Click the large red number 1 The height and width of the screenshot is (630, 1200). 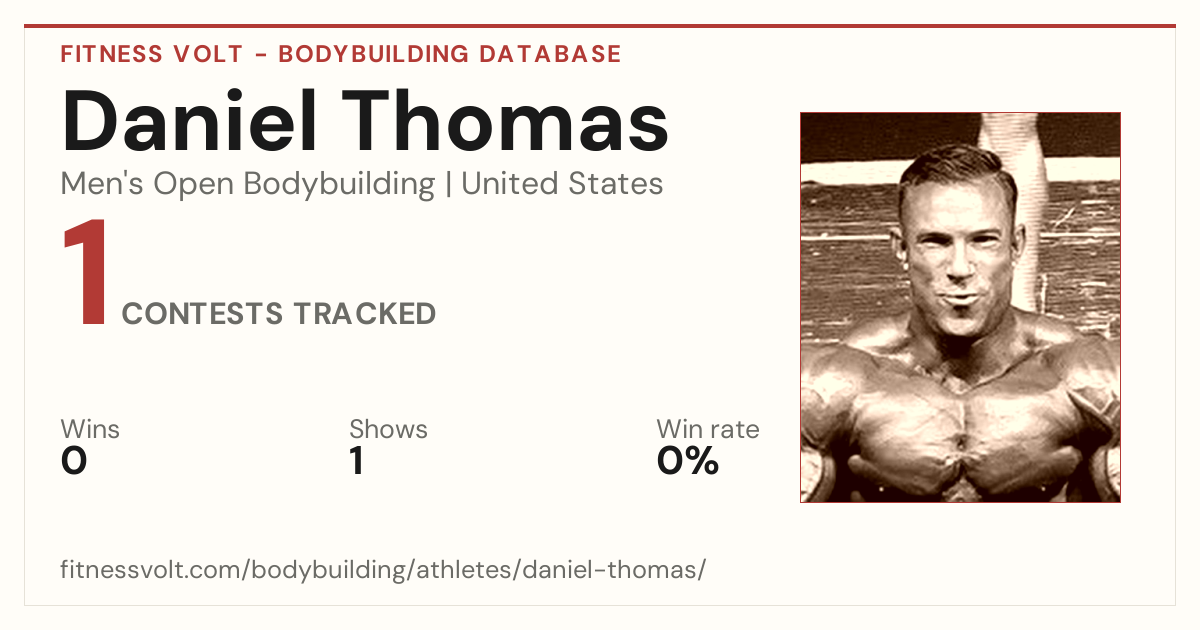[86, 275]
